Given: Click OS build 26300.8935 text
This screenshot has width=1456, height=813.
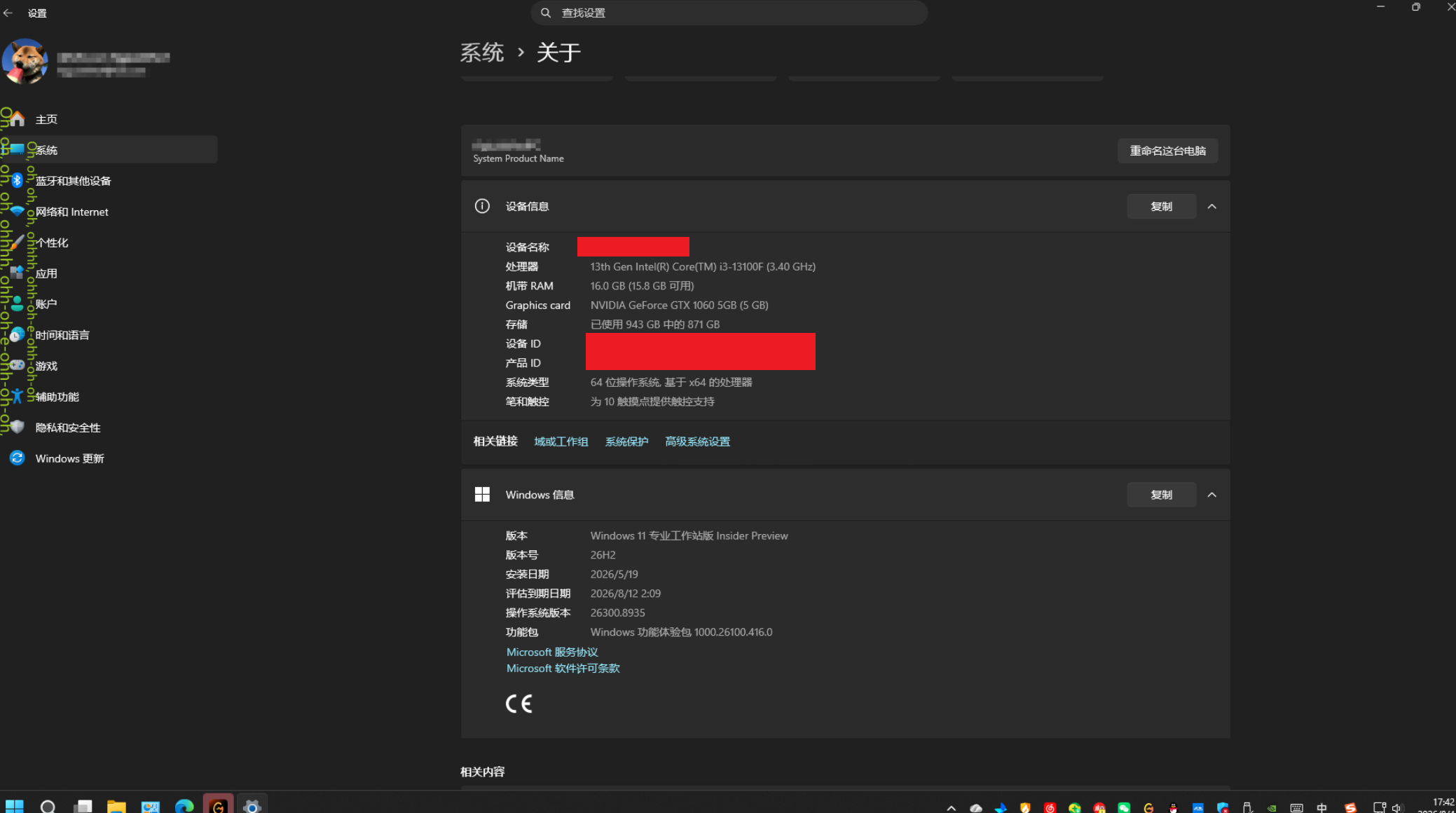Looking at the screenshot, I should [617, 613].
